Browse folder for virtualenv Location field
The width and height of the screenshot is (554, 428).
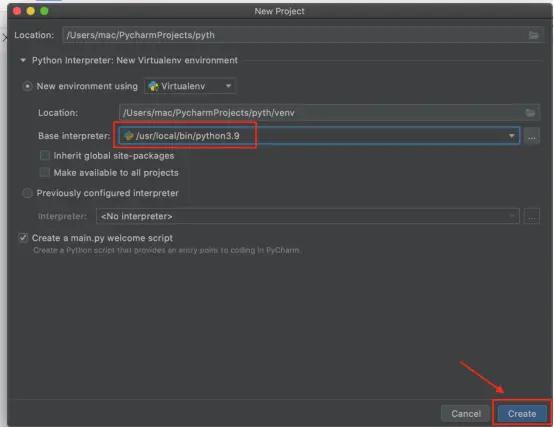[x=530, y=113]
